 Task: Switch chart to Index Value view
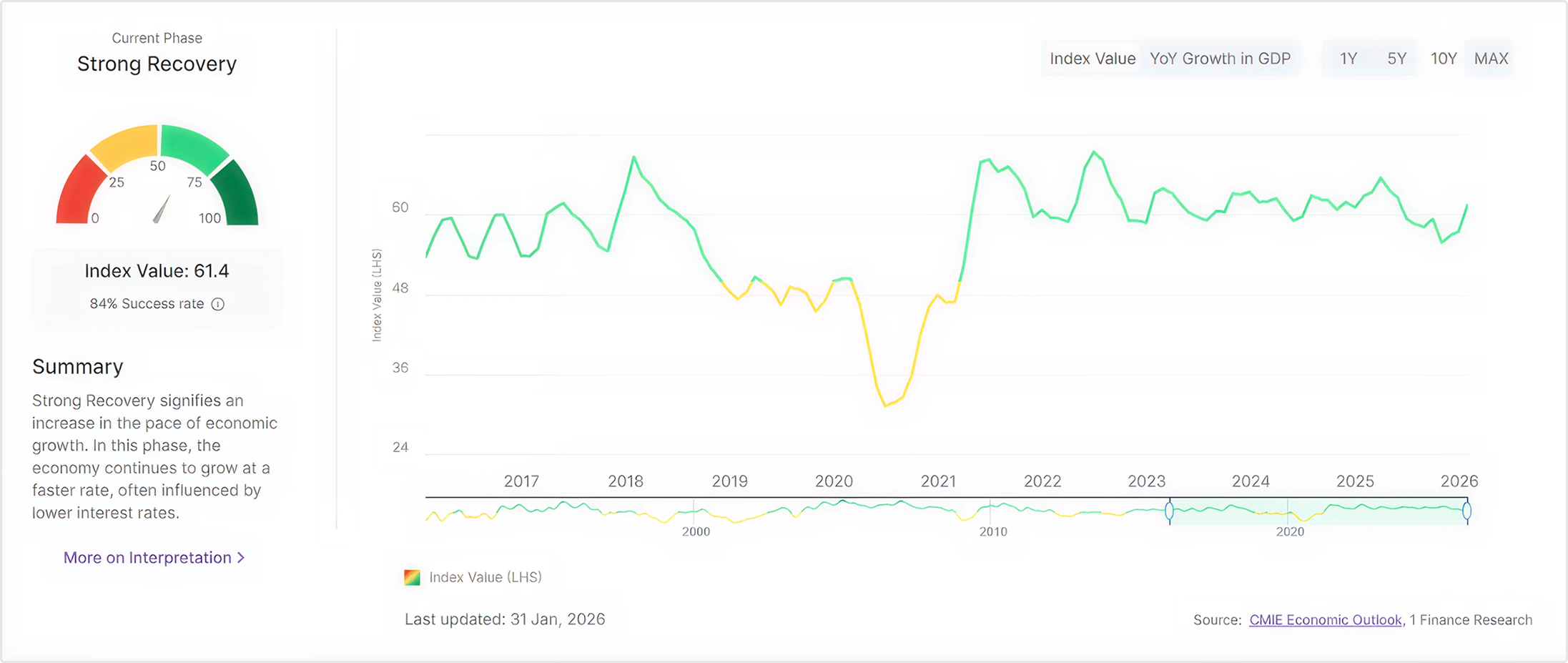(1092, 59)
